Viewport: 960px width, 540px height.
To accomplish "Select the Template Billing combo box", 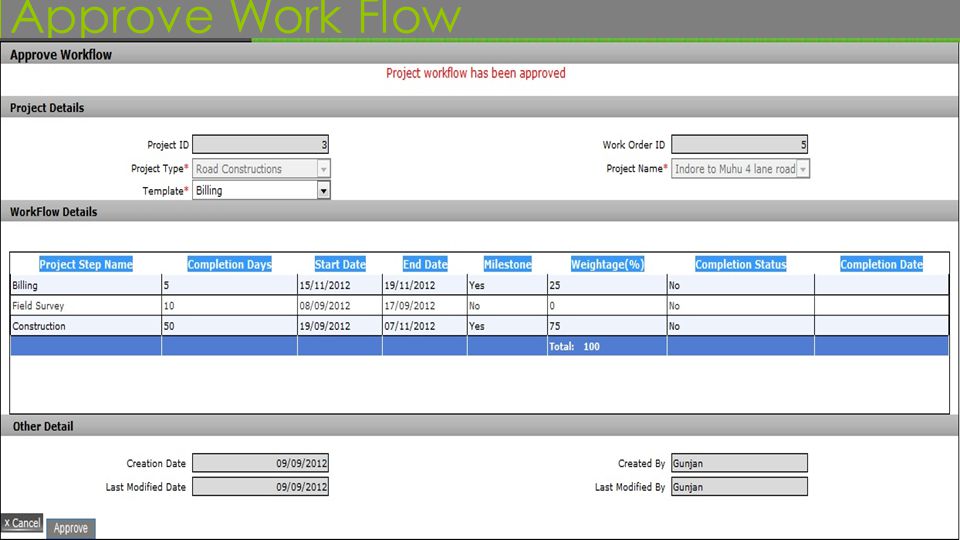I will click(x=261, y=190).
